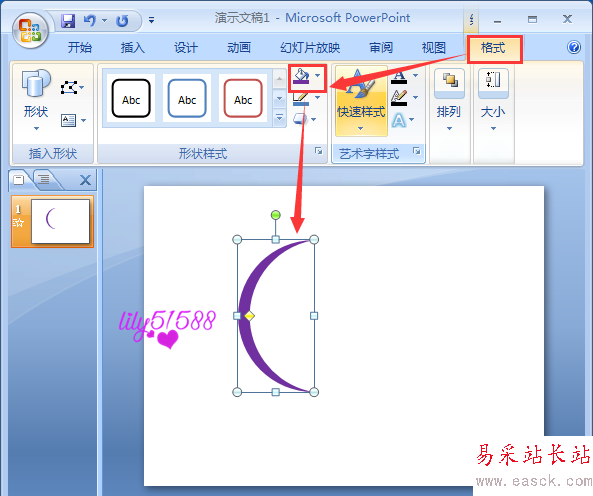Close the slides thumbnail pane
Viewport: 593px width, 496px height.
point(85,180)
